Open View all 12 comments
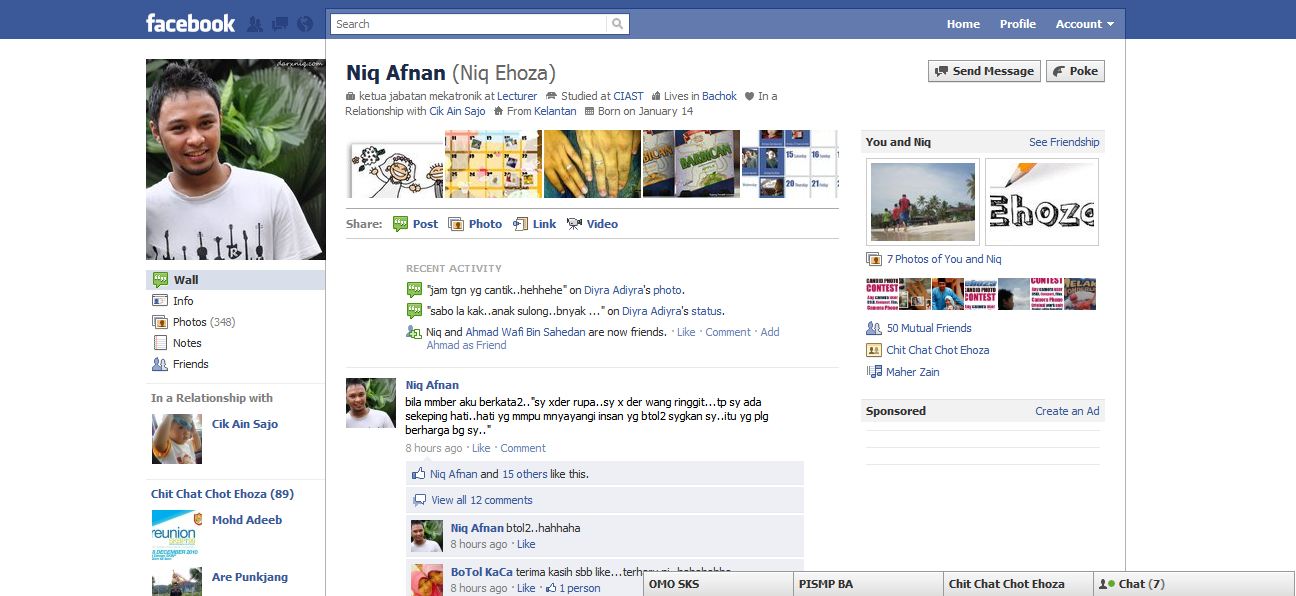1296x596 pixels. 481,500
